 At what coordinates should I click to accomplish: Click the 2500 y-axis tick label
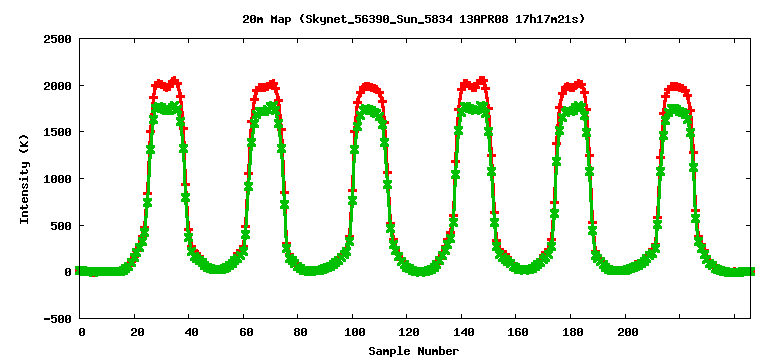point(58,39)
